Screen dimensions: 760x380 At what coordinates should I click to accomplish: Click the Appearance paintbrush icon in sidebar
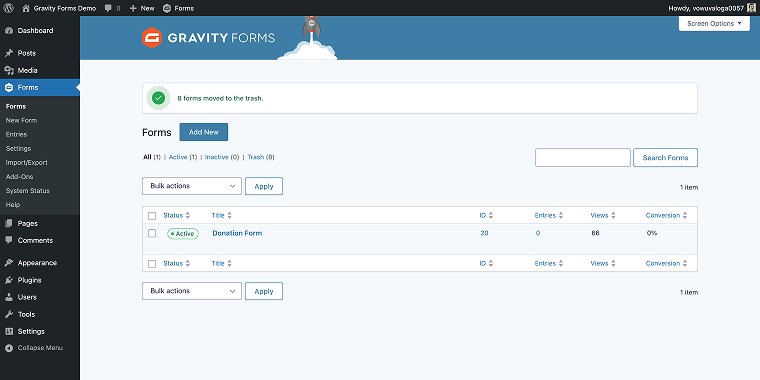(x=9, y=263)
